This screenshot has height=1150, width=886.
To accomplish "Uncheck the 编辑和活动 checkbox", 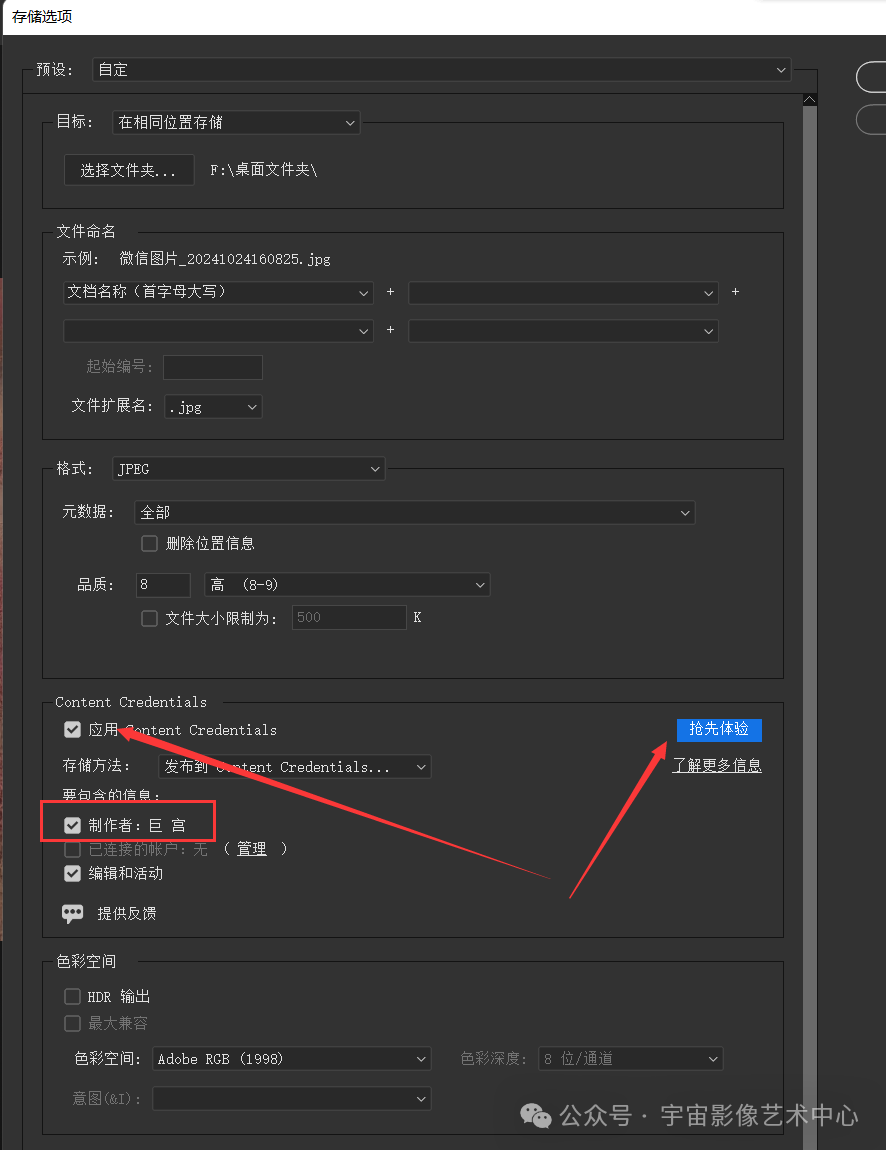I will pos(72,873).
